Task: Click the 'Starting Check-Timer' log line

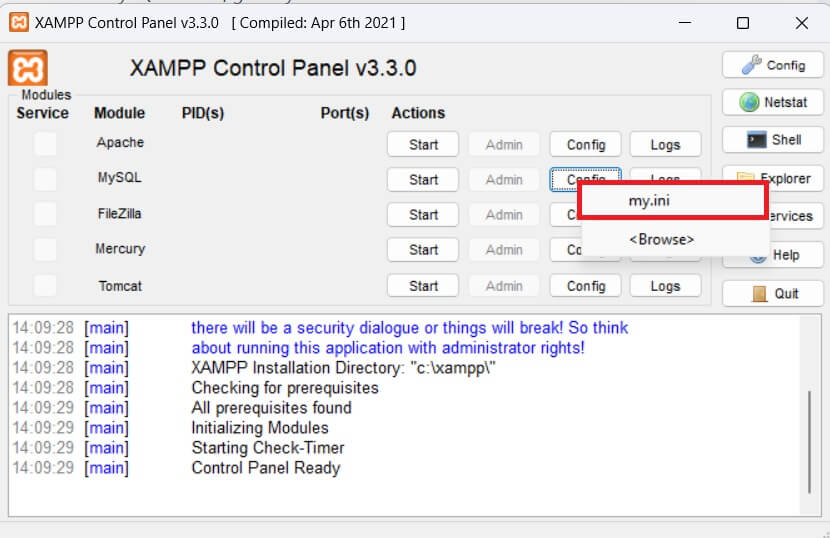Action: [x=268, y=447]
